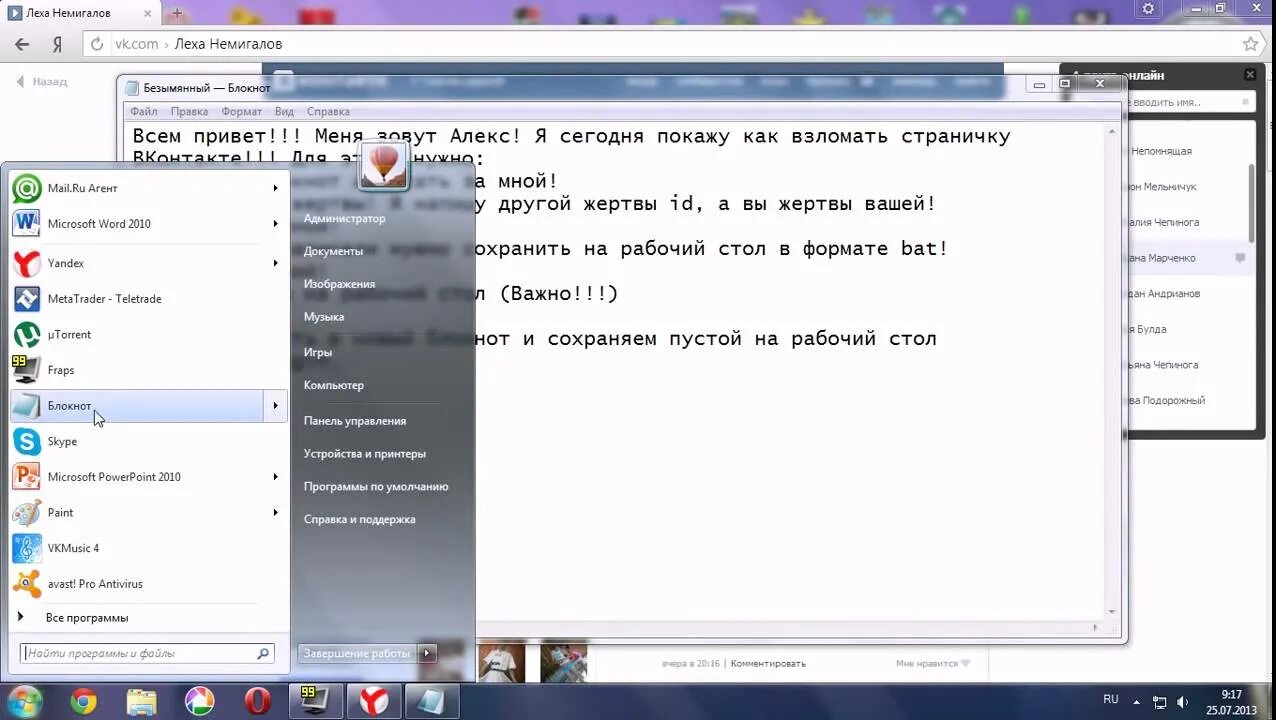Switch to Notepad taskbar button
Viewport: 1276px width, 720px height.
tap(432, 702)
